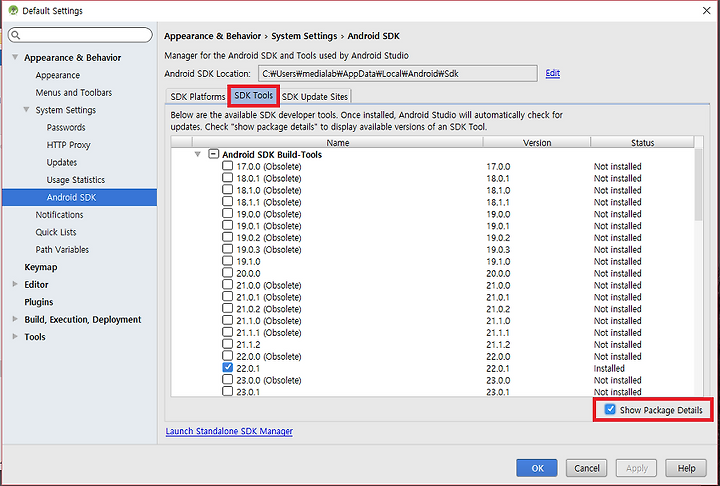Open Launch Standalone SDK Manager link
The width and height of the screenshot is (720, 486).
tap(229, 431)
